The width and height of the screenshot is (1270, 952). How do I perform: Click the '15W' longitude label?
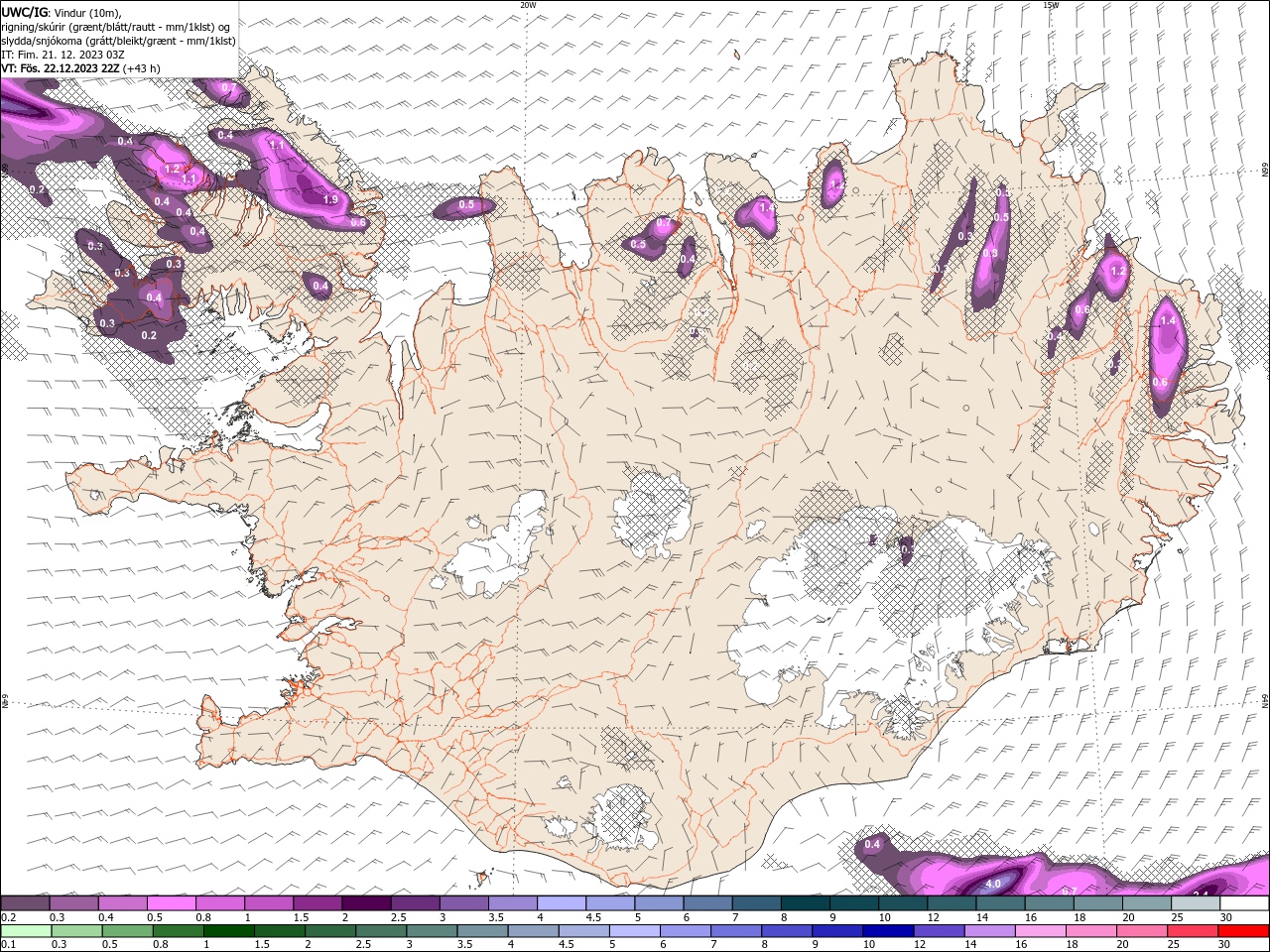click(x=1050, y=5)
